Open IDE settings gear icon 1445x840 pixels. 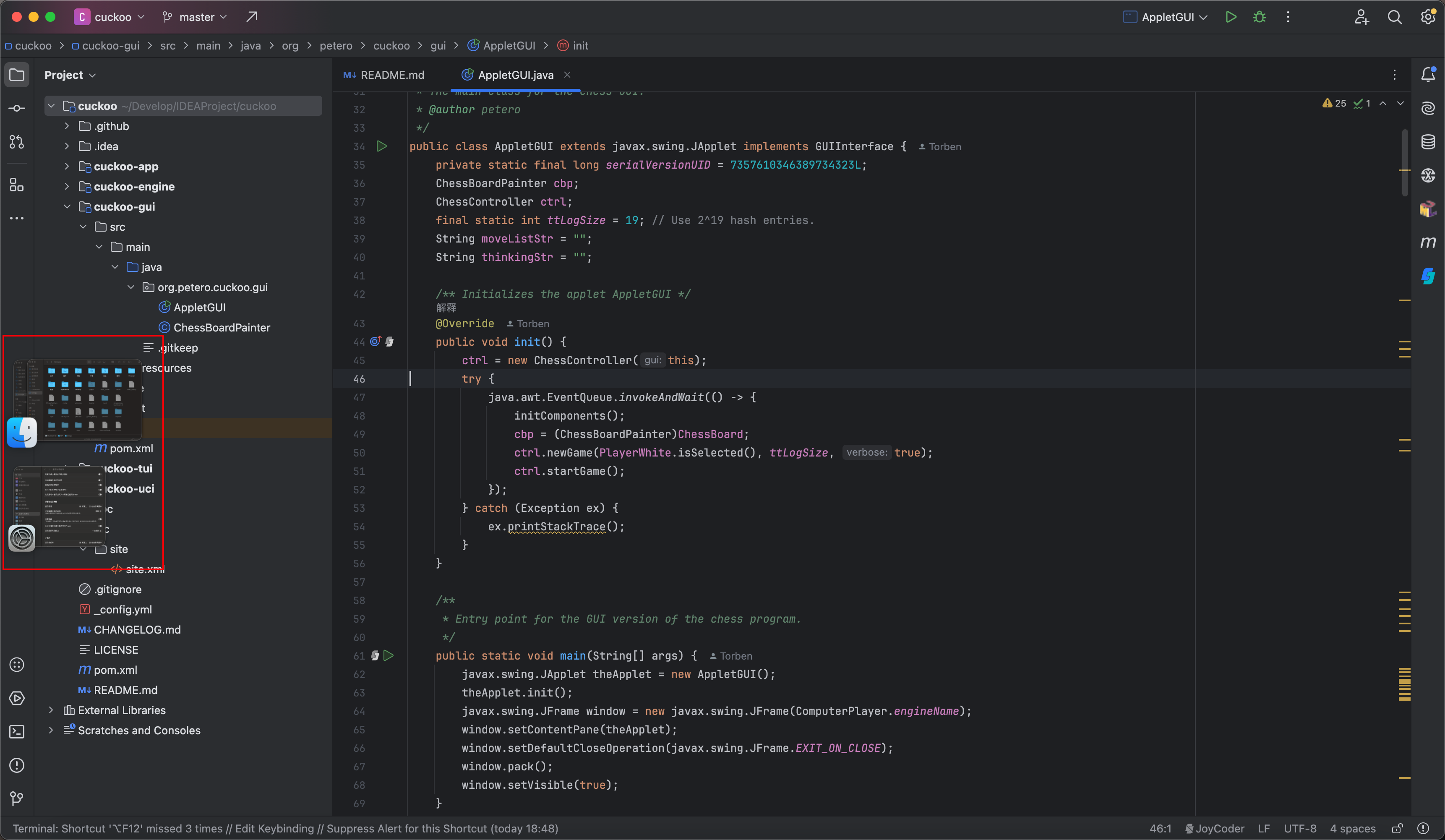coord(1428,17)
